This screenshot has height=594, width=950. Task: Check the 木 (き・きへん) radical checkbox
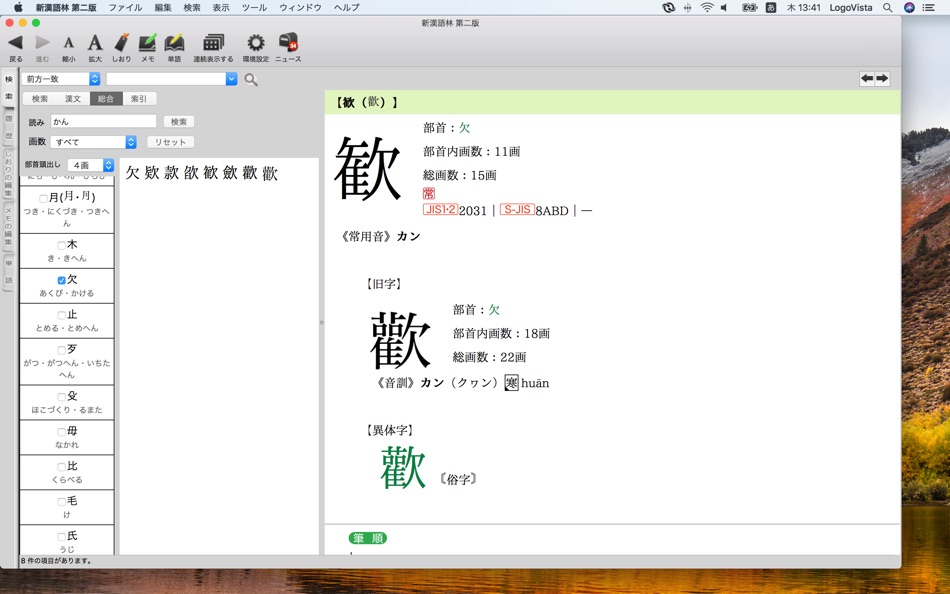61,245
